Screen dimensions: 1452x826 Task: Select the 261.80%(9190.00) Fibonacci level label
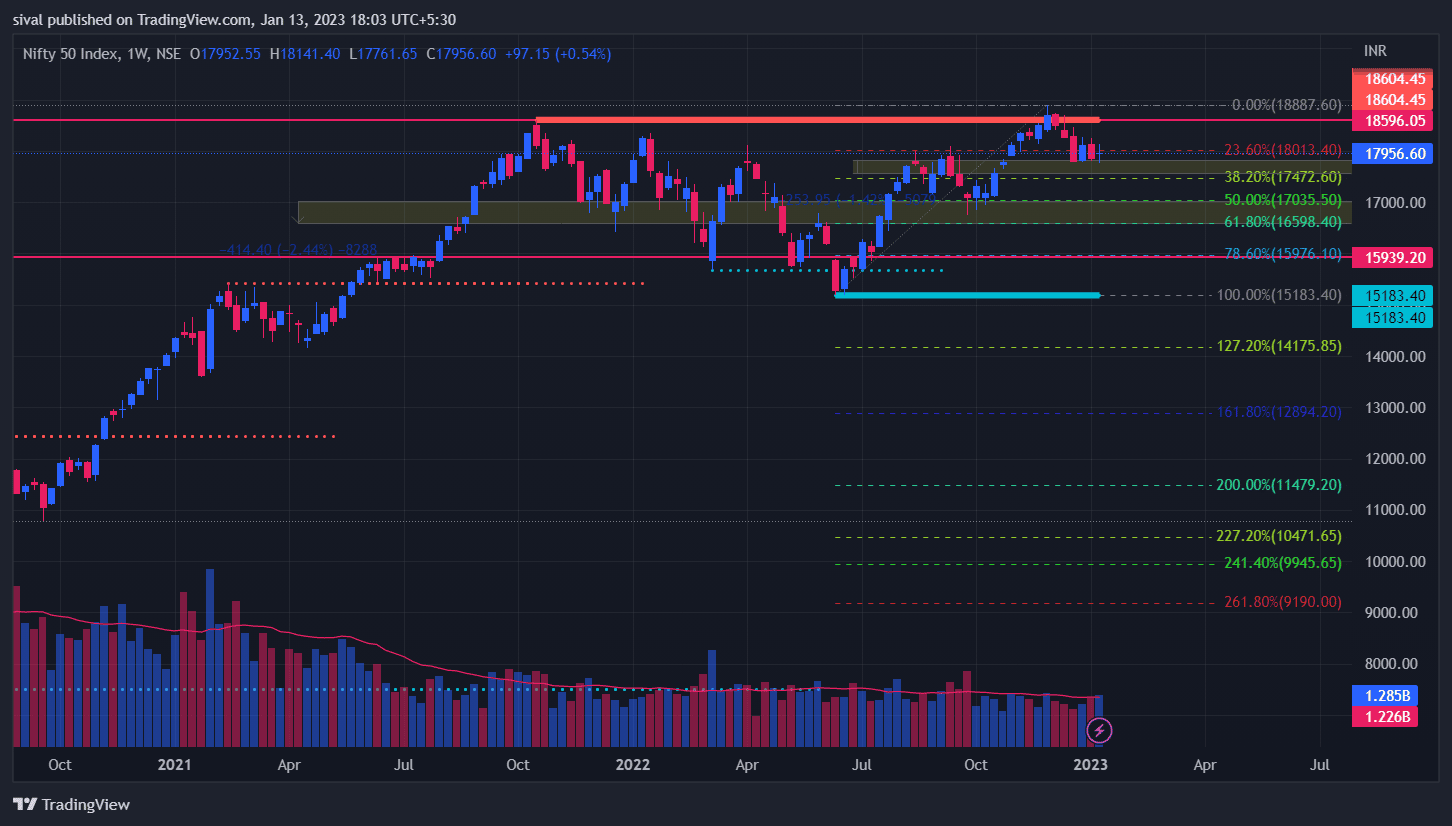[1283, 602]
